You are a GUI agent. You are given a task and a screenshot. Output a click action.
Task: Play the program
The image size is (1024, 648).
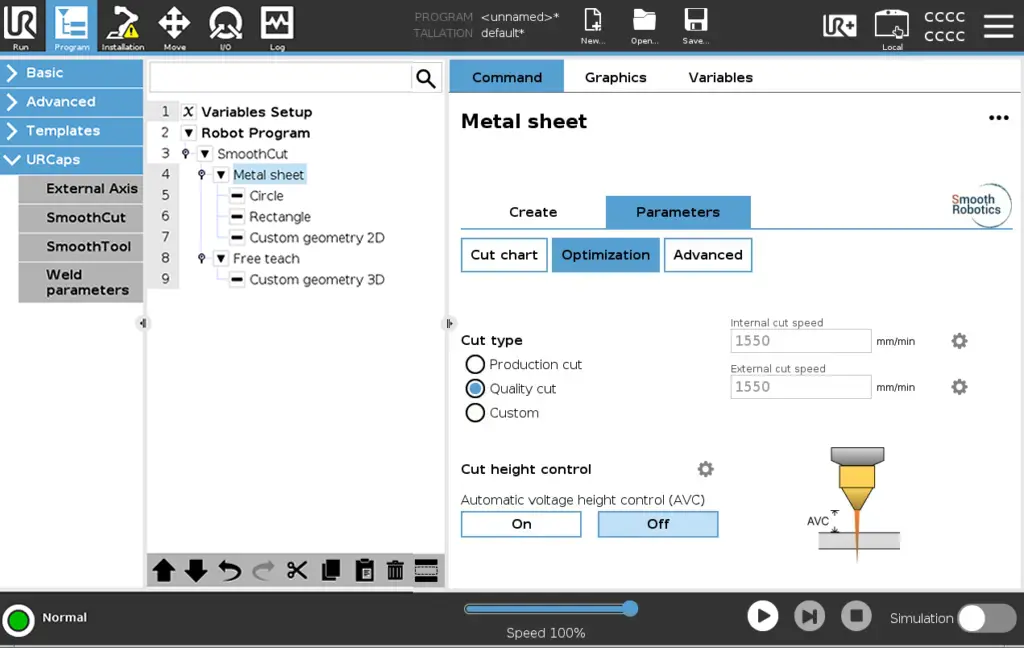coord(763,616)
